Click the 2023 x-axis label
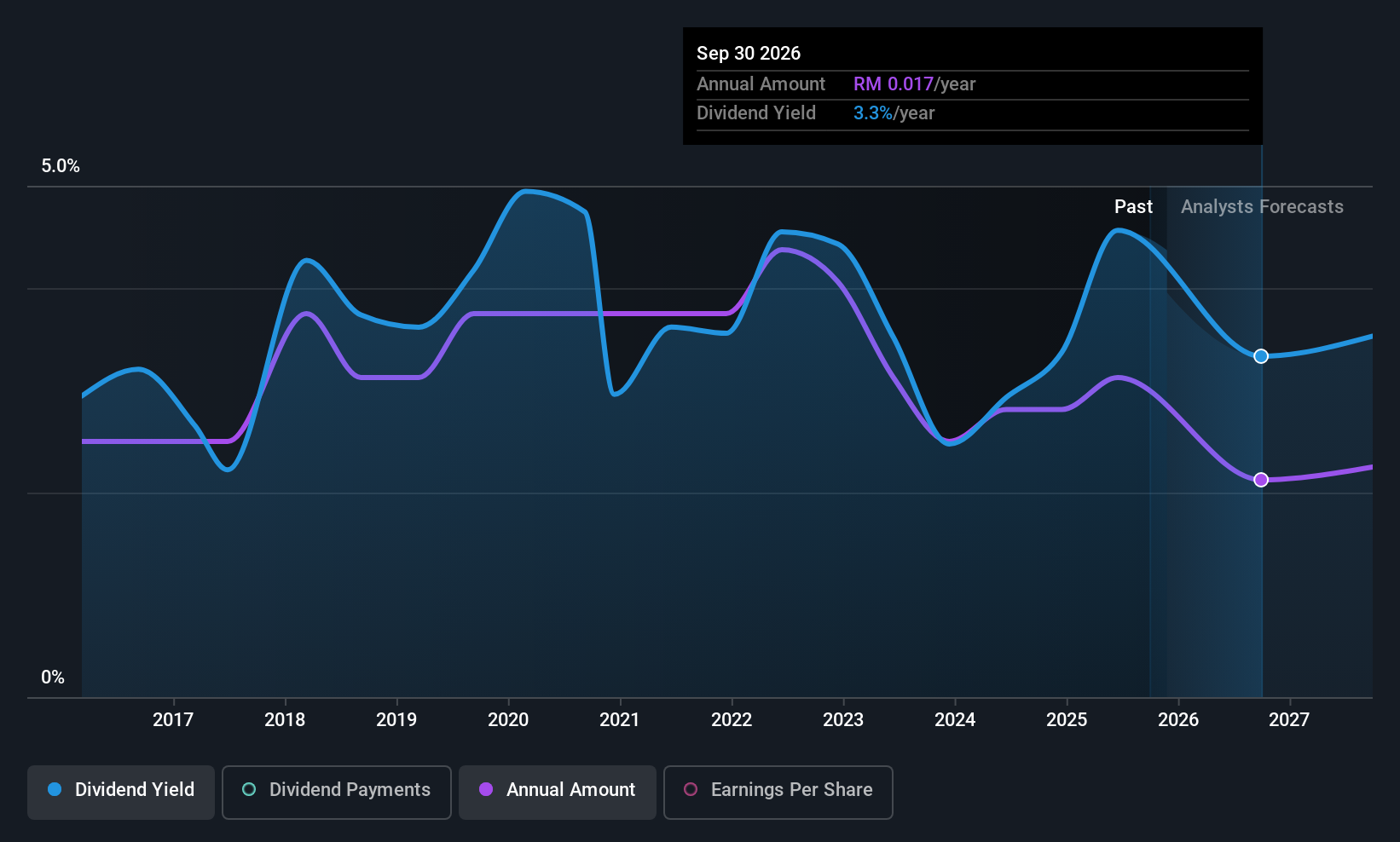Viewport: 1400px width, 842px height. 843,720
